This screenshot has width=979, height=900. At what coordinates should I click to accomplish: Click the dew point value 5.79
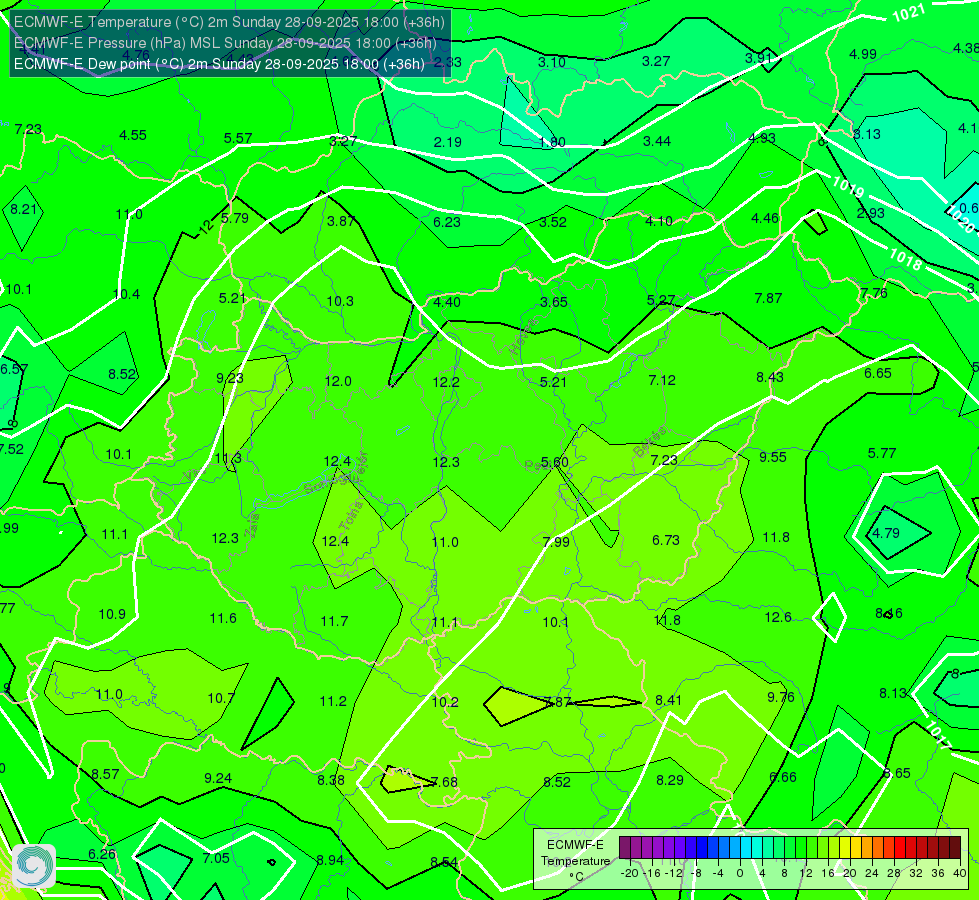click(x=235, y=218)
